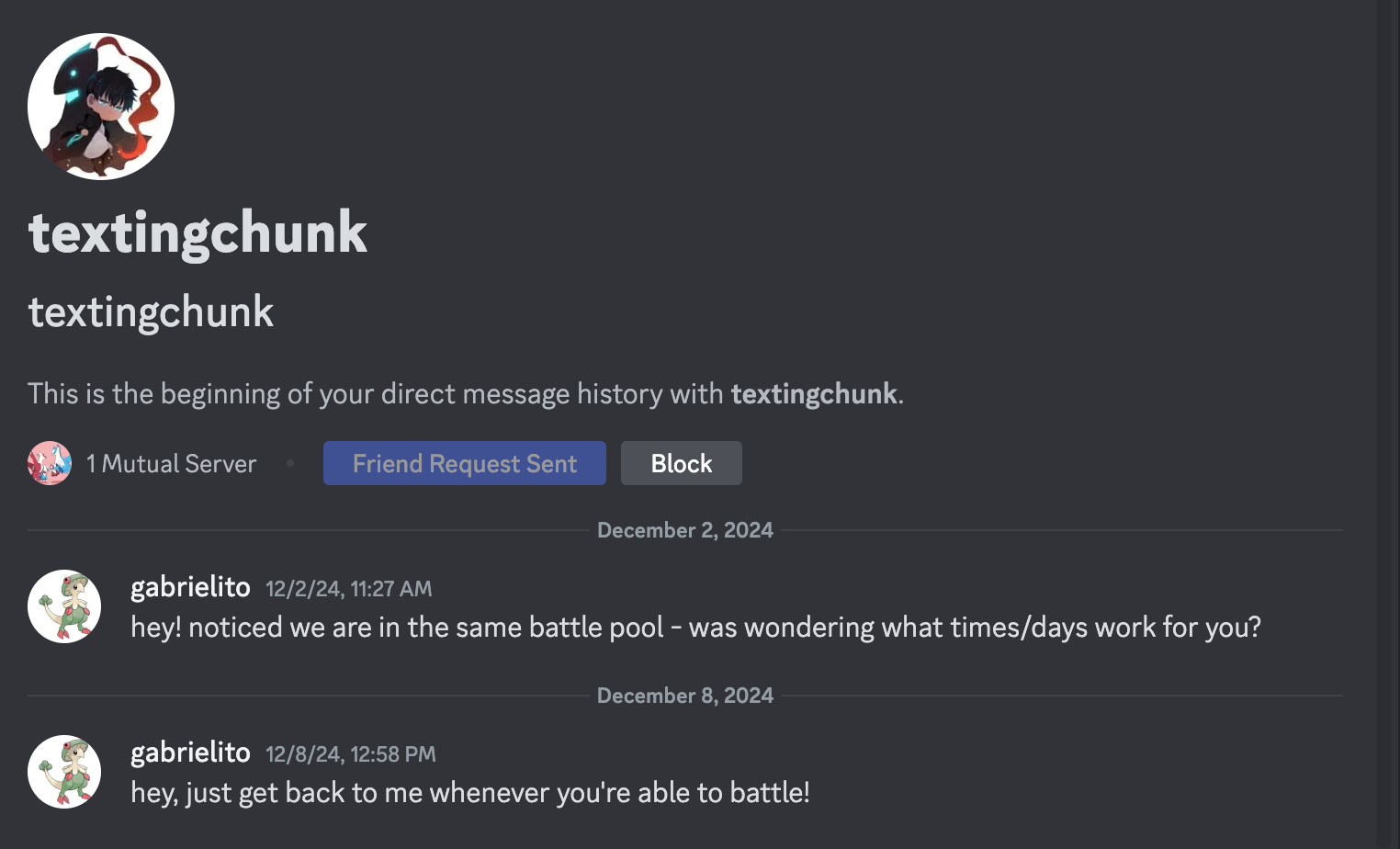
Task: Click the 12/2/24, 11:27 AM timestamp
Action: (348, 588)
